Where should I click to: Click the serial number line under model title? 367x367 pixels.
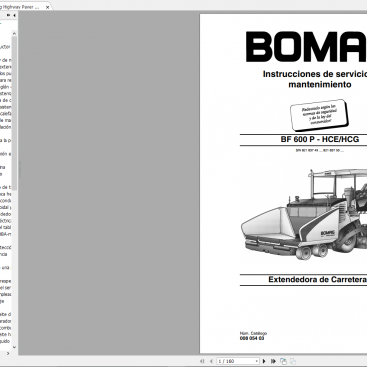[320, 150]
